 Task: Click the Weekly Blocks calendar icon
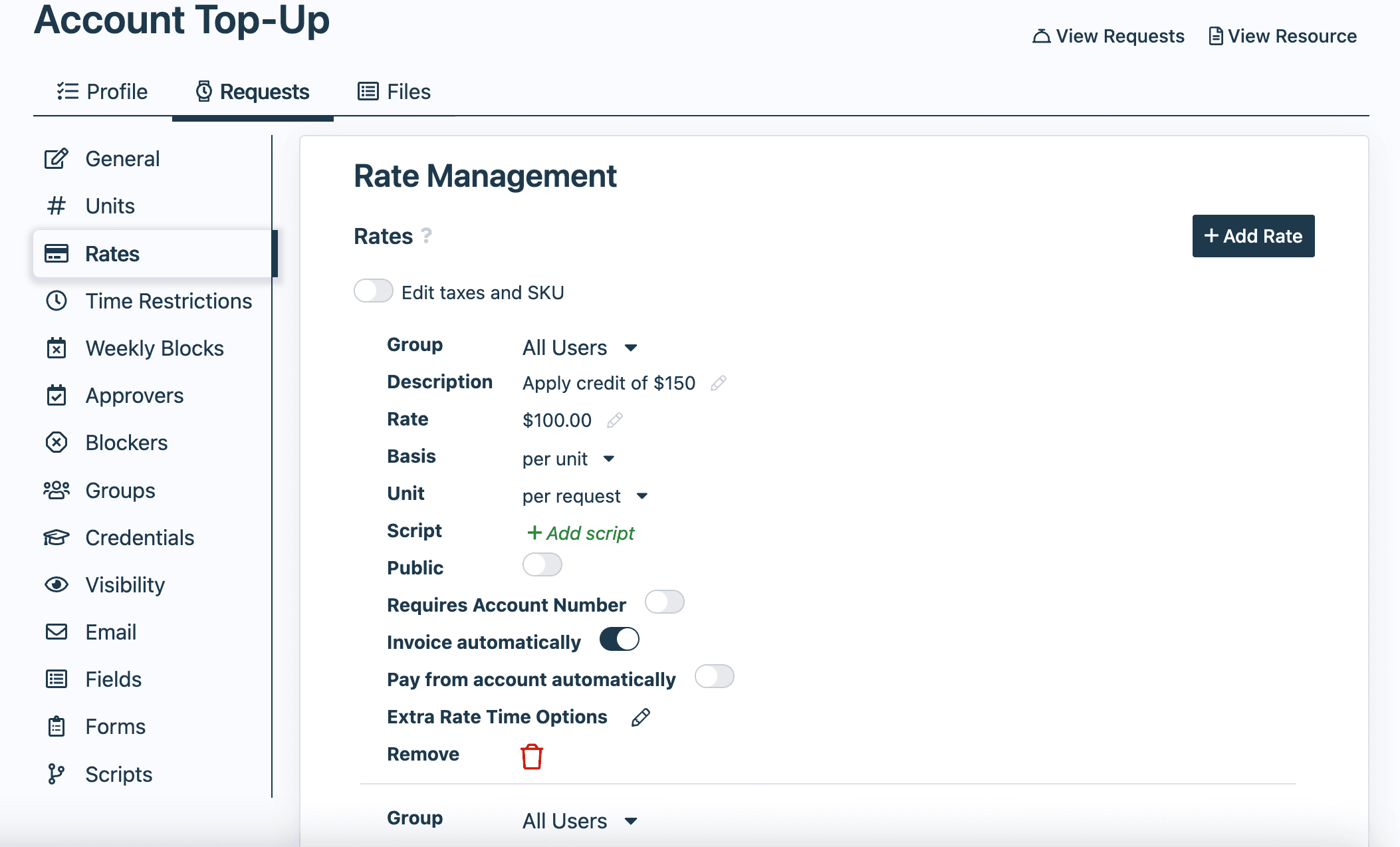[57, 348]
